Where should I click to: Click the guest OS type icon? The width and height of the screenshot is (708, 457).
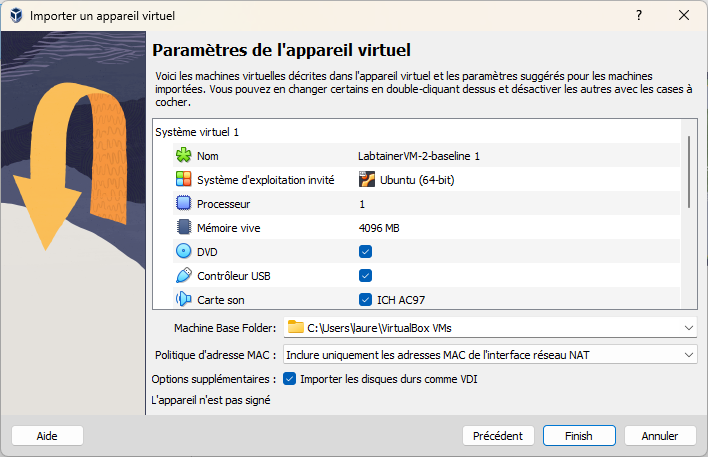coord(183,180)
